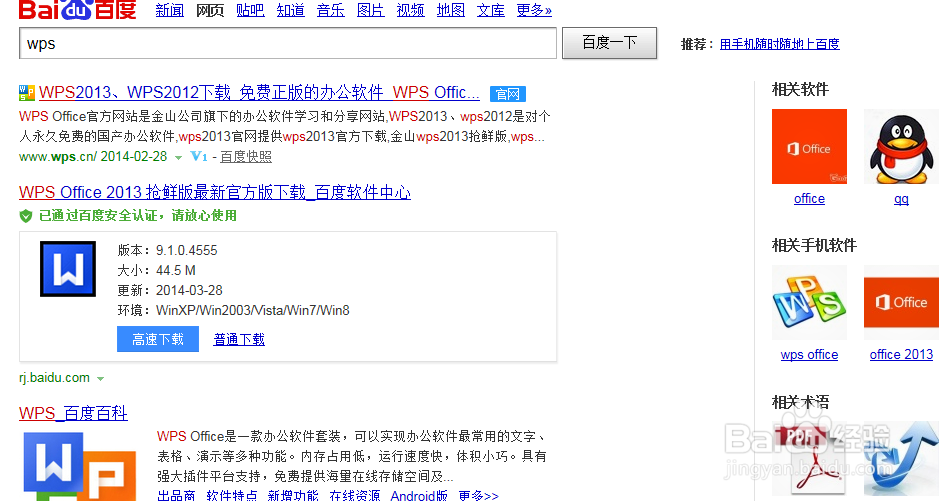The width and height of the screenshot is (944, 501).
Task: Open the 新增功能 encyclopedia sublink
Action: click(x=293, y=495)
